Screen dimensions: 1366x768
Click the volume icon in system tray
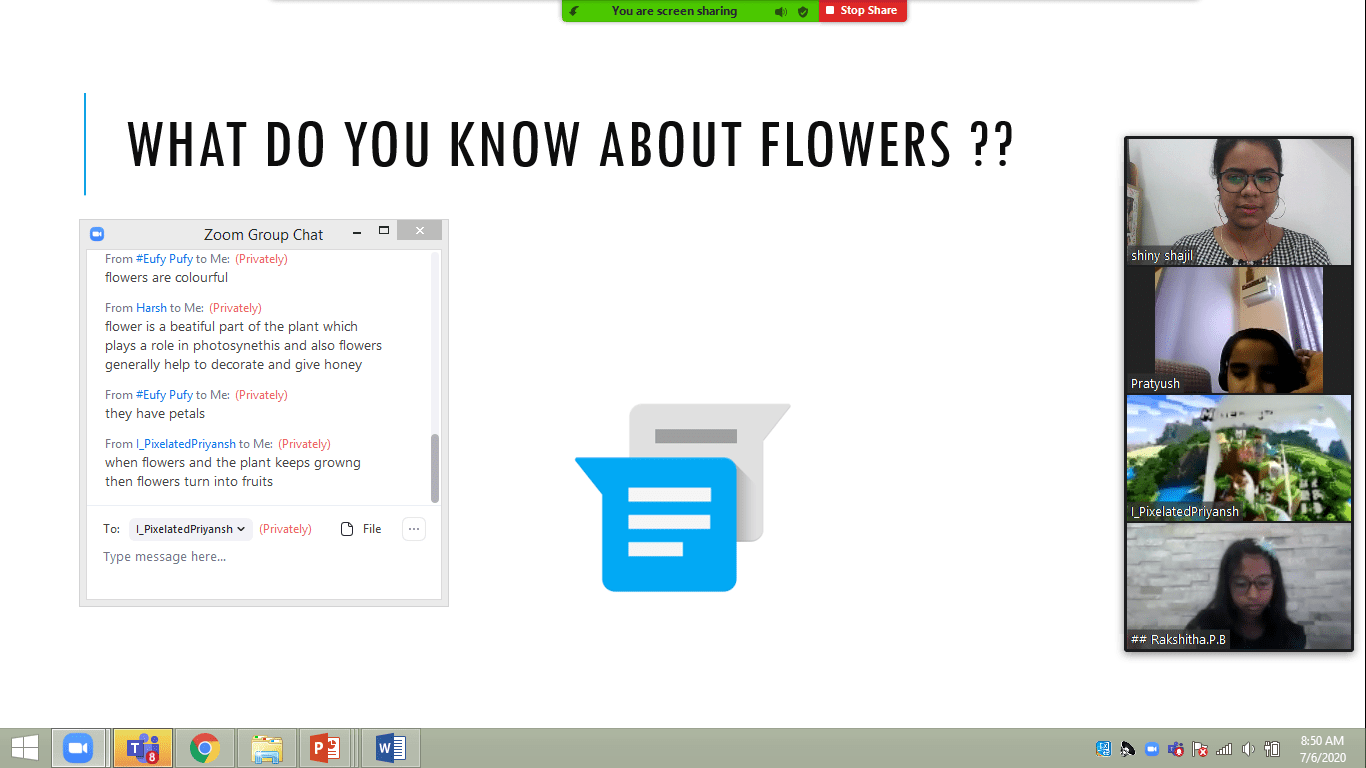coord(1248,749)
